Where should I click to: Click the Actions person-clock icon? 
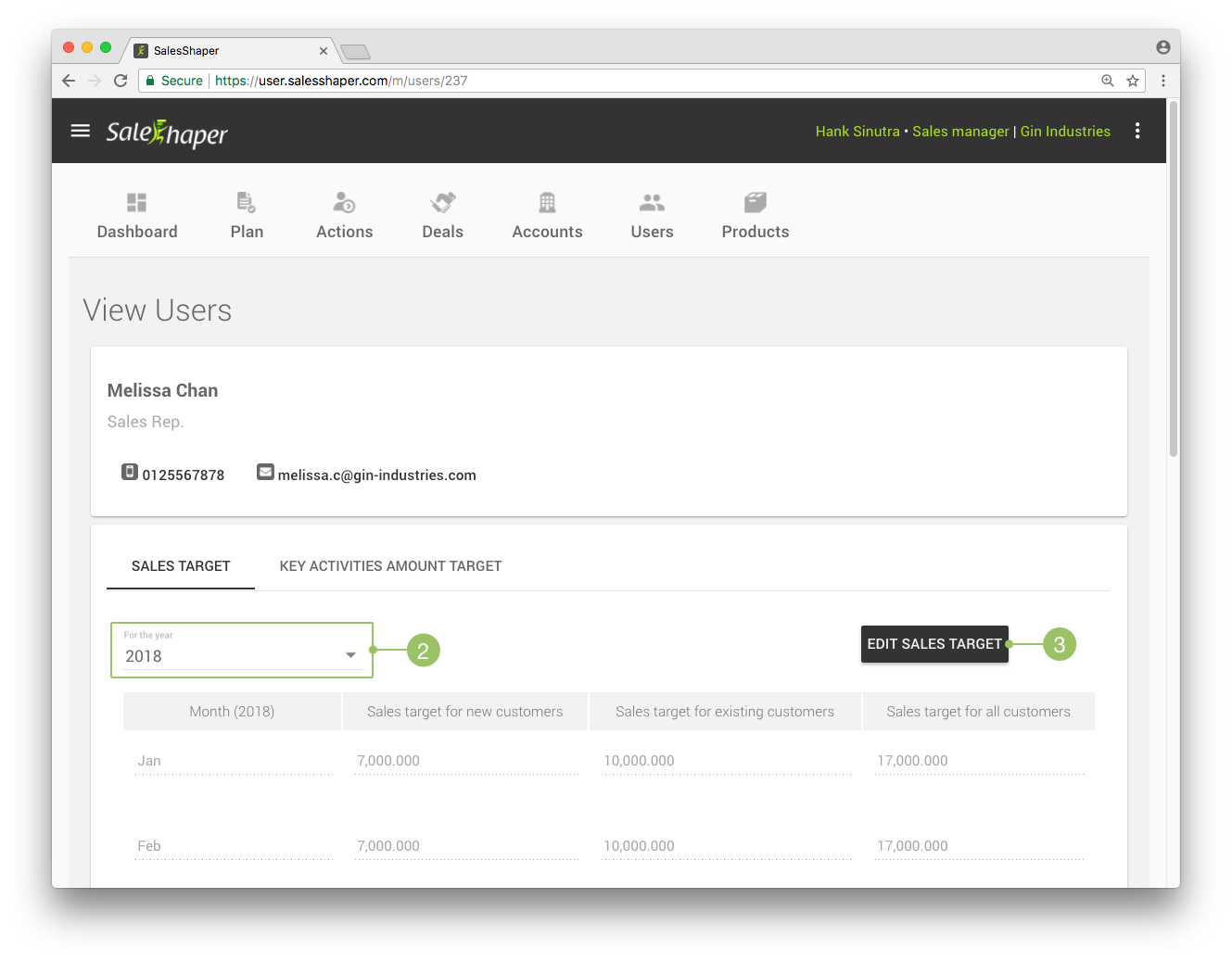[345, 202]
